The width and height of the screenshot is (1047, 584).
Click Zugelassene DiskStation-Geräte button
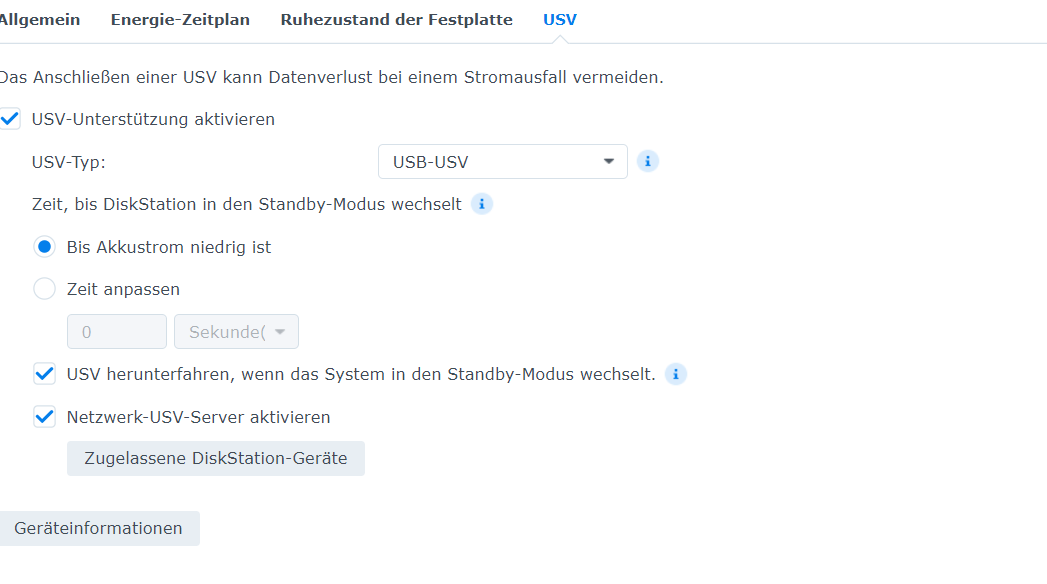coord(216,459)
